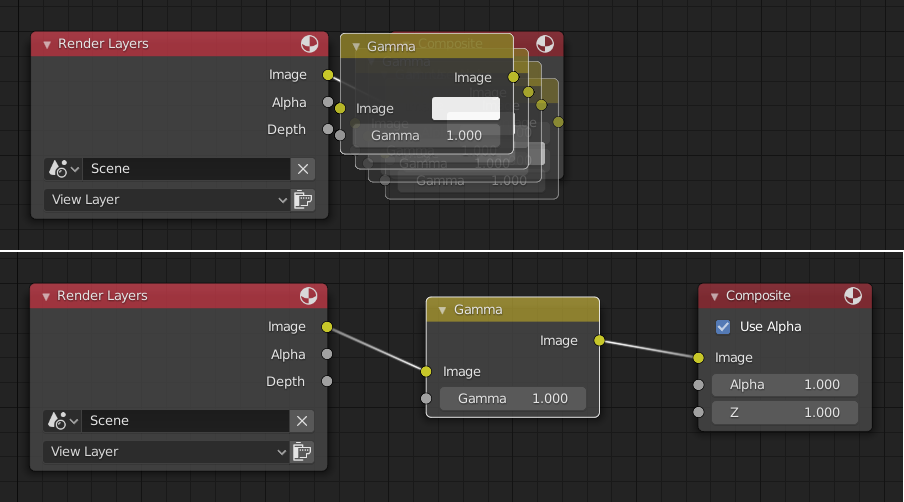904x502 pixels.
Task: Unlink Scene with the X in the lower Render Layers node
Action: (x=302, y=421)
